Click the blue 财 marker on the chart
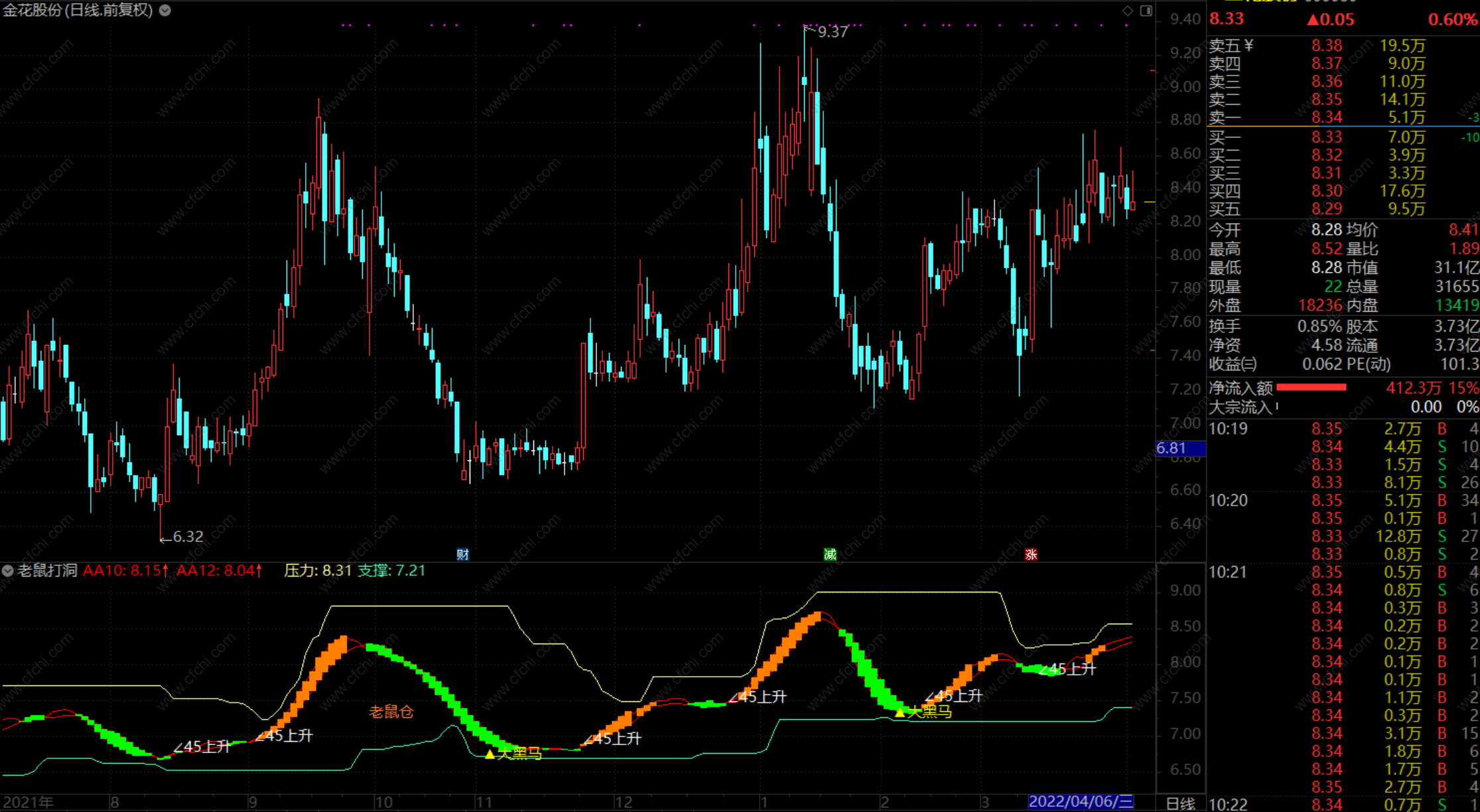Image resolution: width=1480 pixels, height=812 pixels. 463,555
